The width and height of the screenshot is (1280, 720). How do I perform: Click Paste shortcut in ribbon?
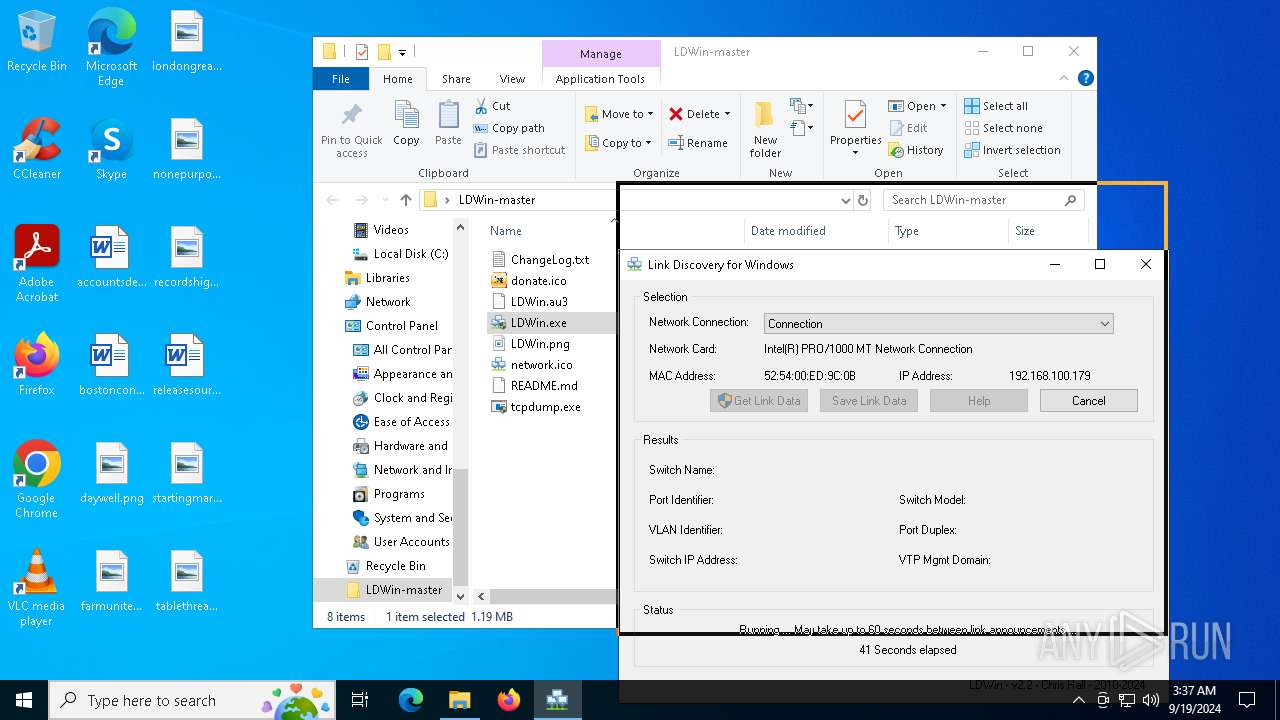519,150
